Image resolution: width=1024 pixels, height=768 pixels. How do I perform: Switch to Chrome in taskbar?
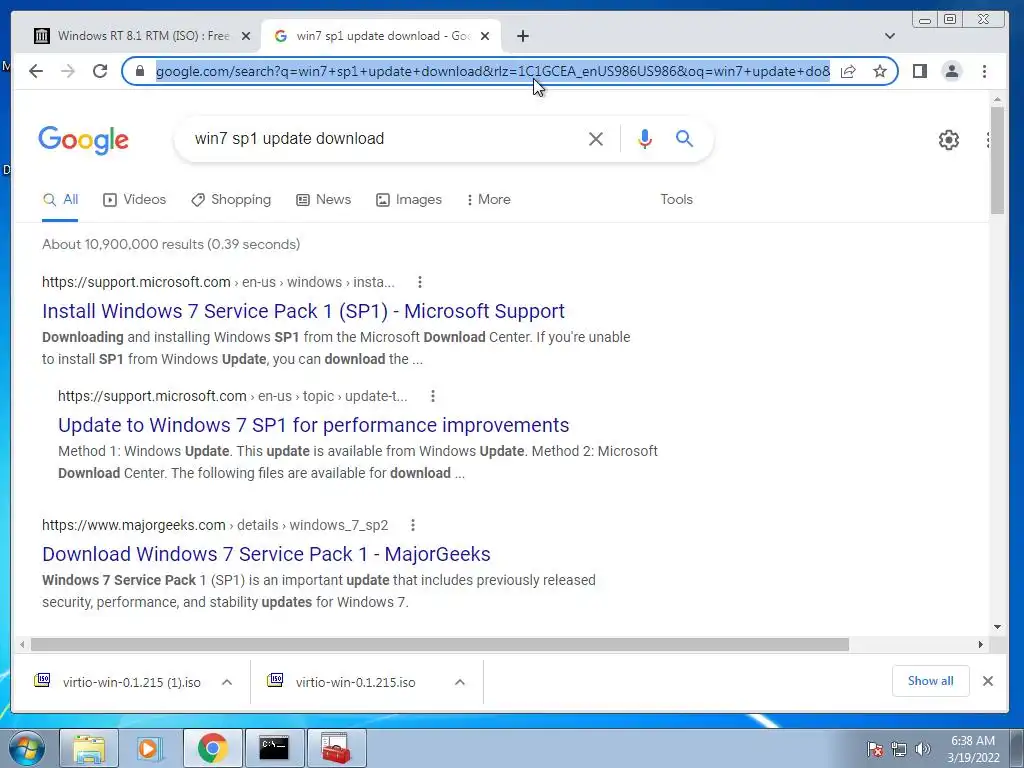coord(213,748)
